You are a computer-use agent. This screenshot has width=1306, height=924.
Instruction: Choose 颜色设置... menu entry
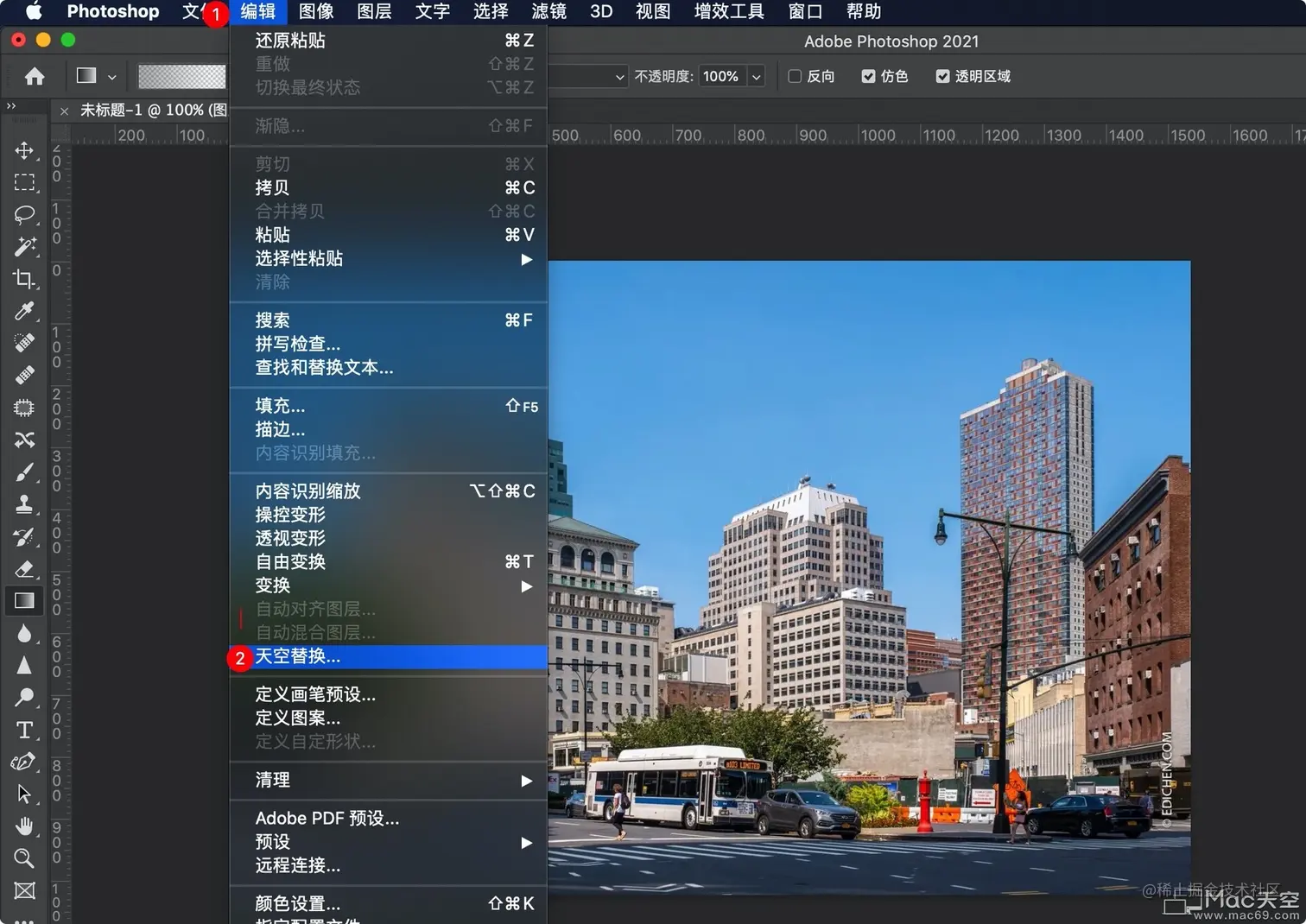click(389, 904)
